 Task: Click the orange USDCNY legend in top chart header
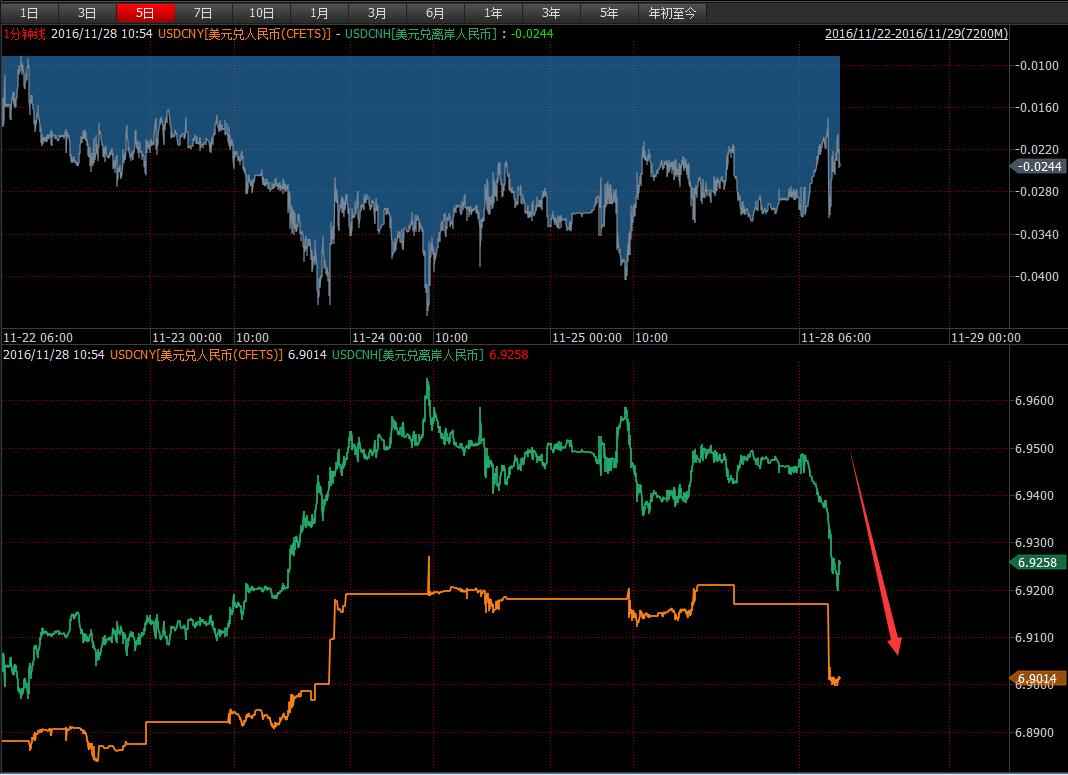click(x=244, y=34)
